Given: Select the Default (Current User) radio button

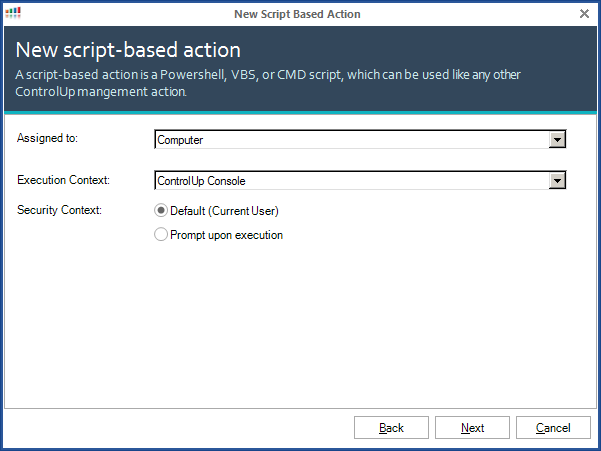Looking at the screenshot, I should point(160,211).
